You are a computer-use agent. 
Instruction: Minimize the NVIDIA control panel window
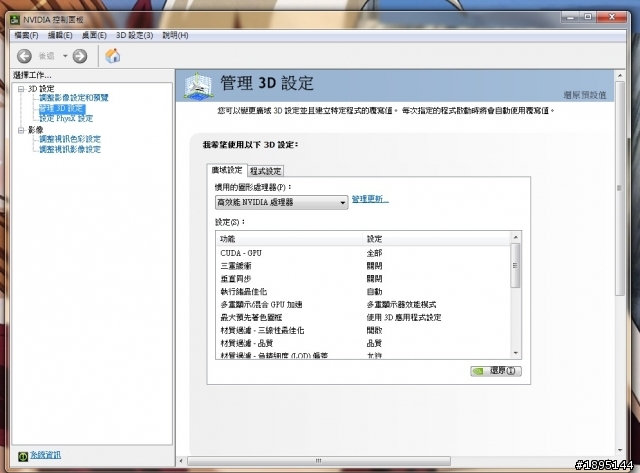click(571, 17)
